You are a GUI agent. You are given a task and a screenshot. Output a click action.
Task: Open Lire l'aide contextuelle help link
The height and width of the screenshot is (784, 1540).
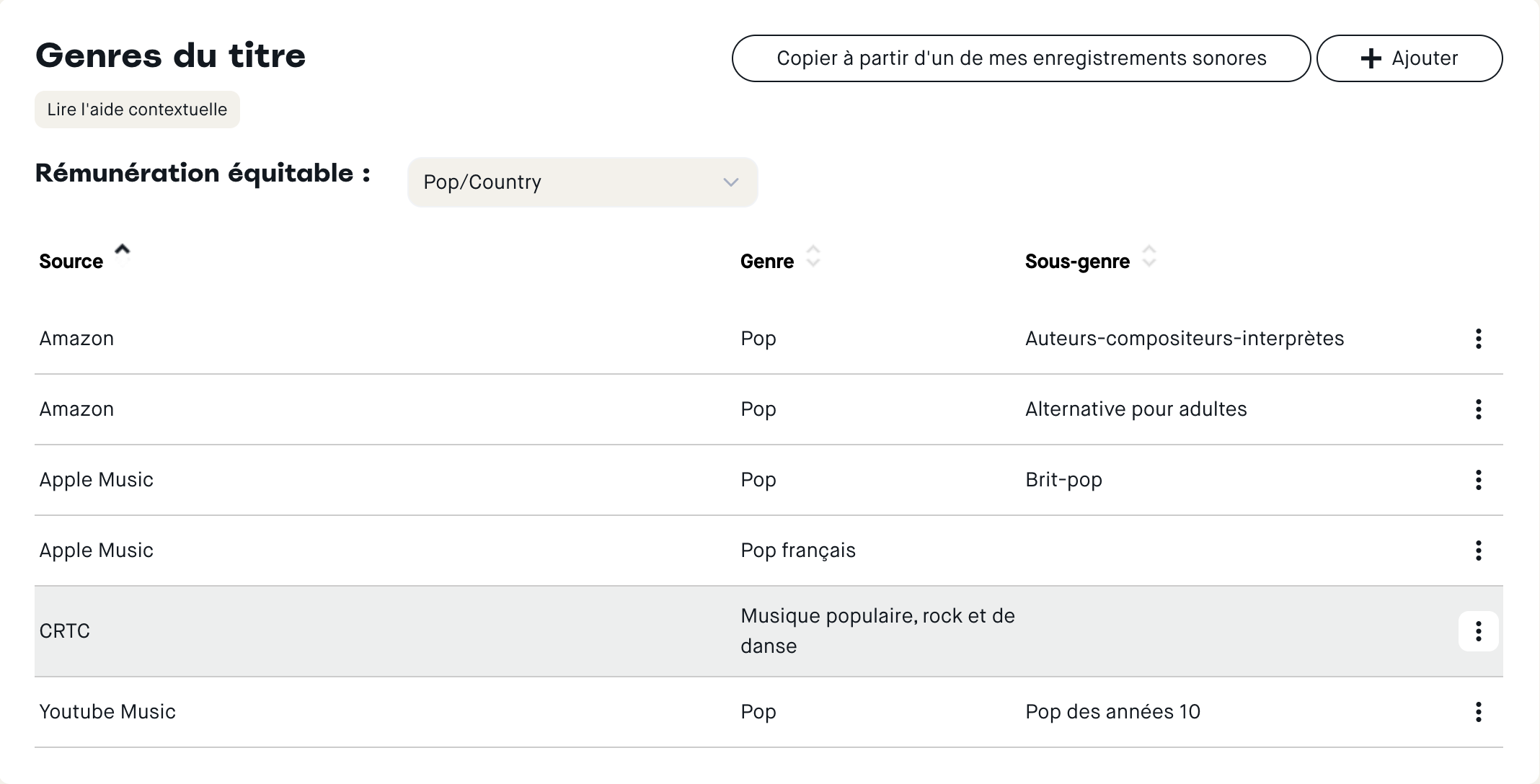137,110
